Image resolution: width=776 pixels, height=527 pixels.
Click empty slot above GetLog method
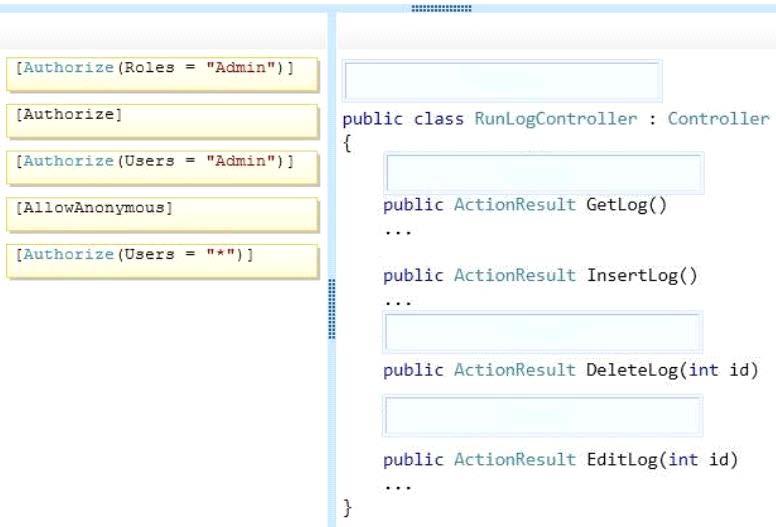543,173
